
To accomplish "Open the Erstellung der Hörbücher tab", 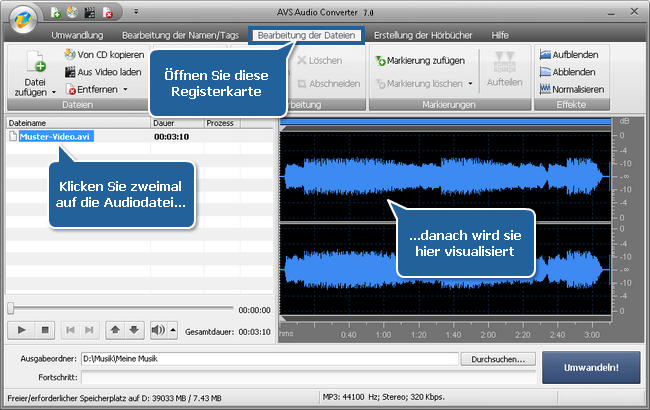I will coord(423,35).
